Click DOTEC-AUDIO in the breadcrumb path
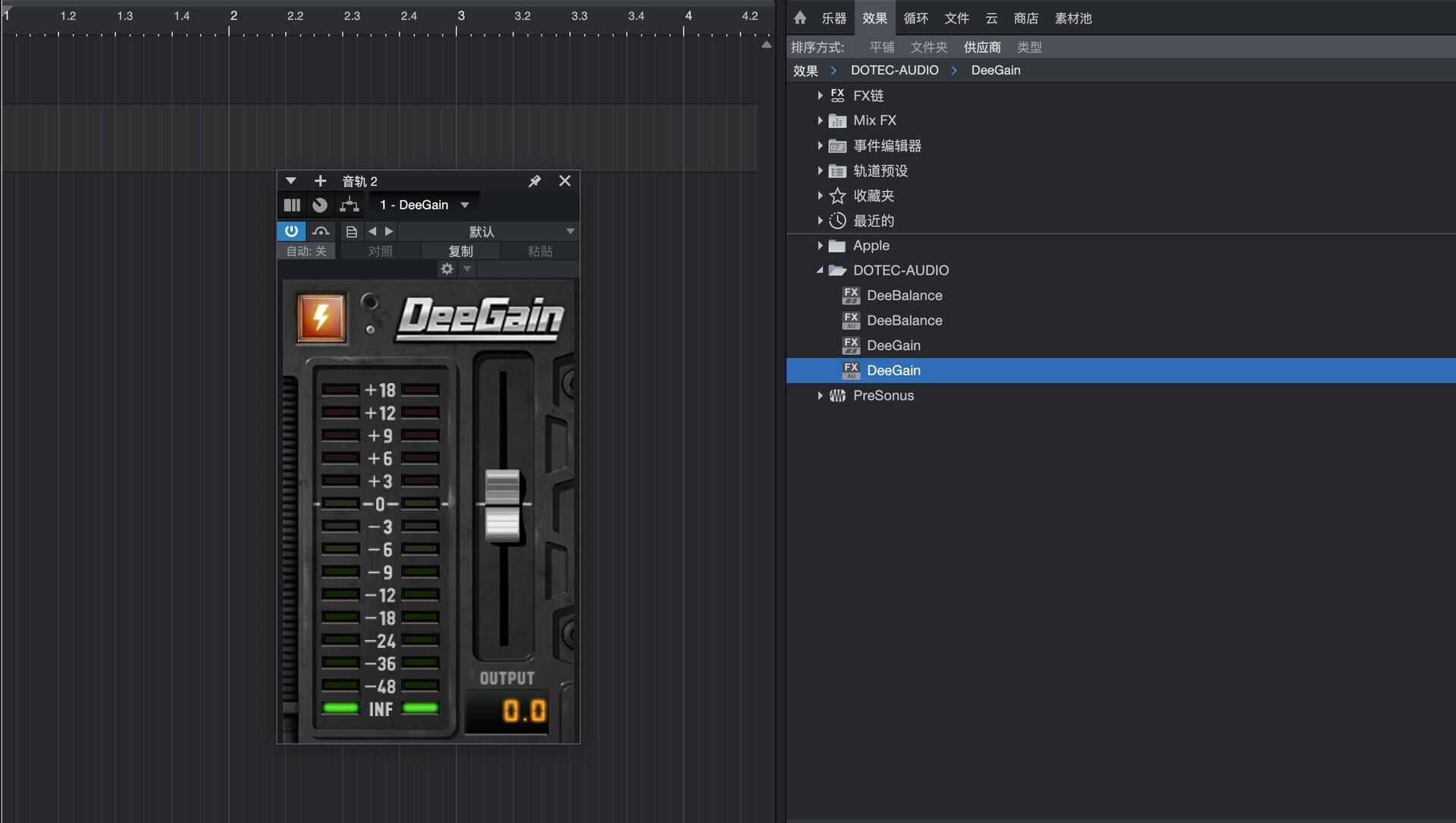Viewport: 1456px width, 823px height. [894, 70]
